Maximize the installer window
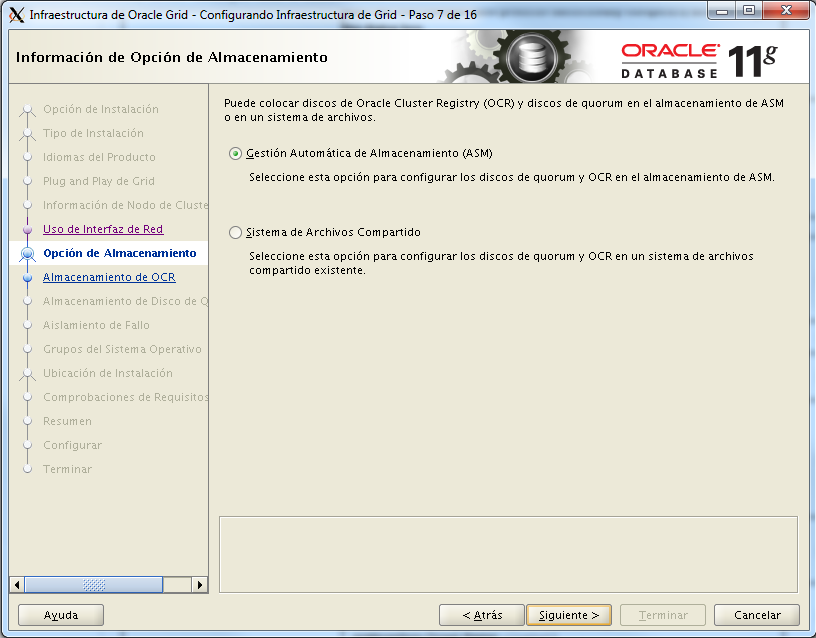The height and width of the screenshot is (638, 816). click(749, 11)
